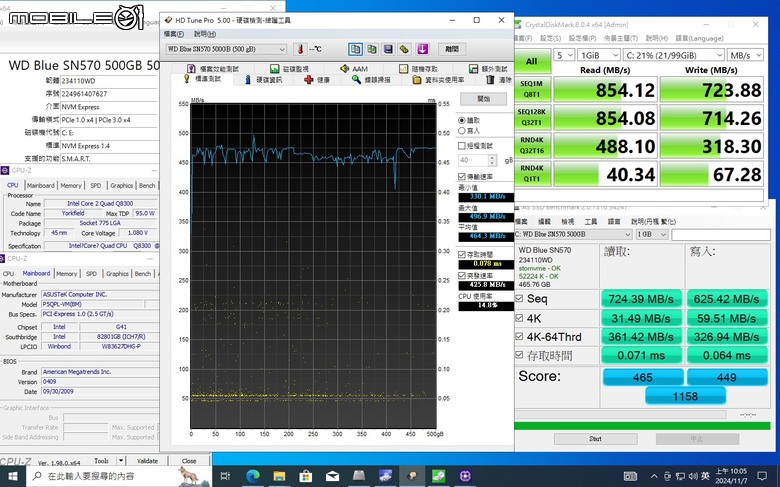Viewport: 780px width, 487px height.
Task: Toggle the 存取時間 checkbox in HD Tune
Action: coord(462,254)
